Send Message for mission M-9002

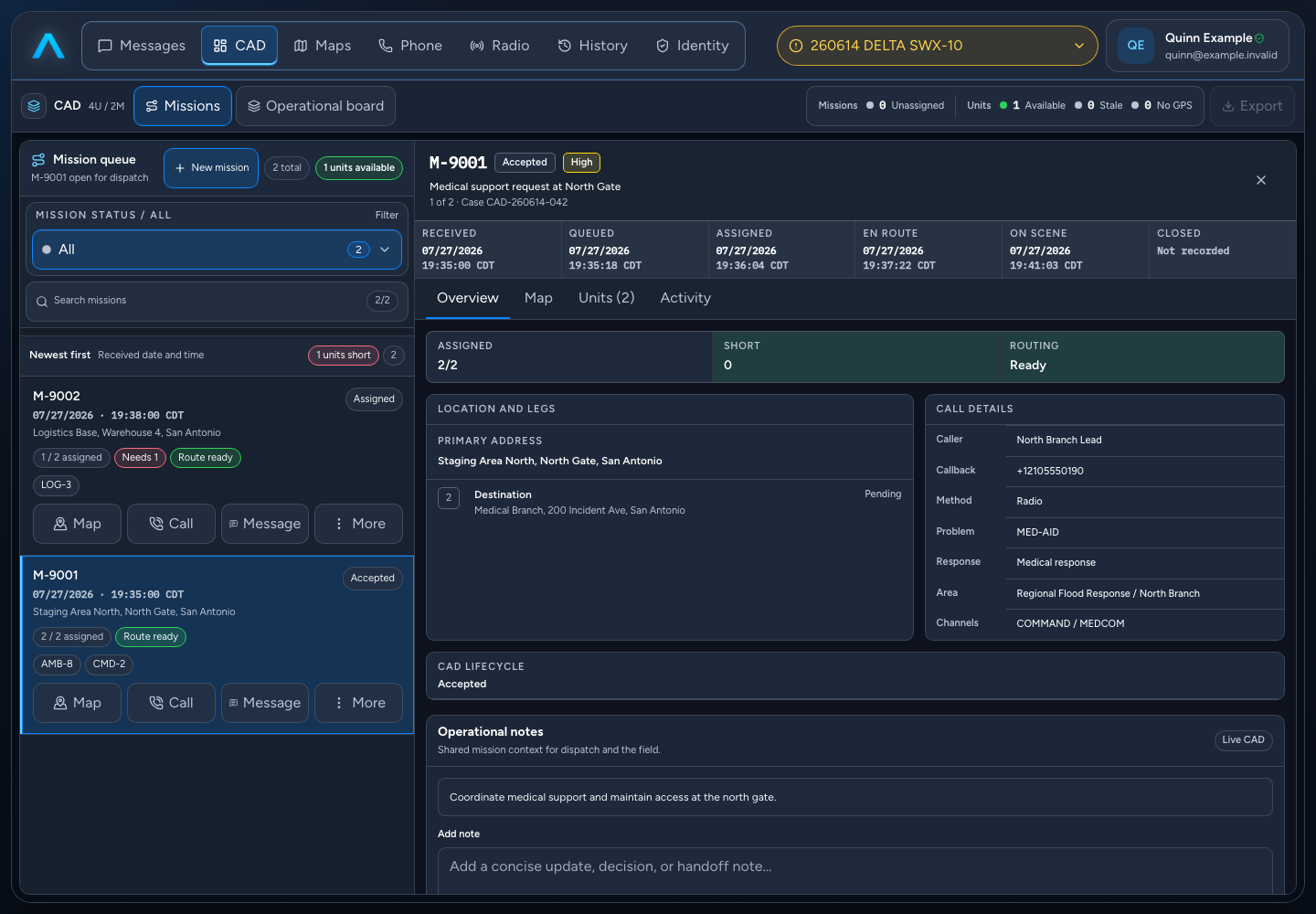click(x=265, y=524)
